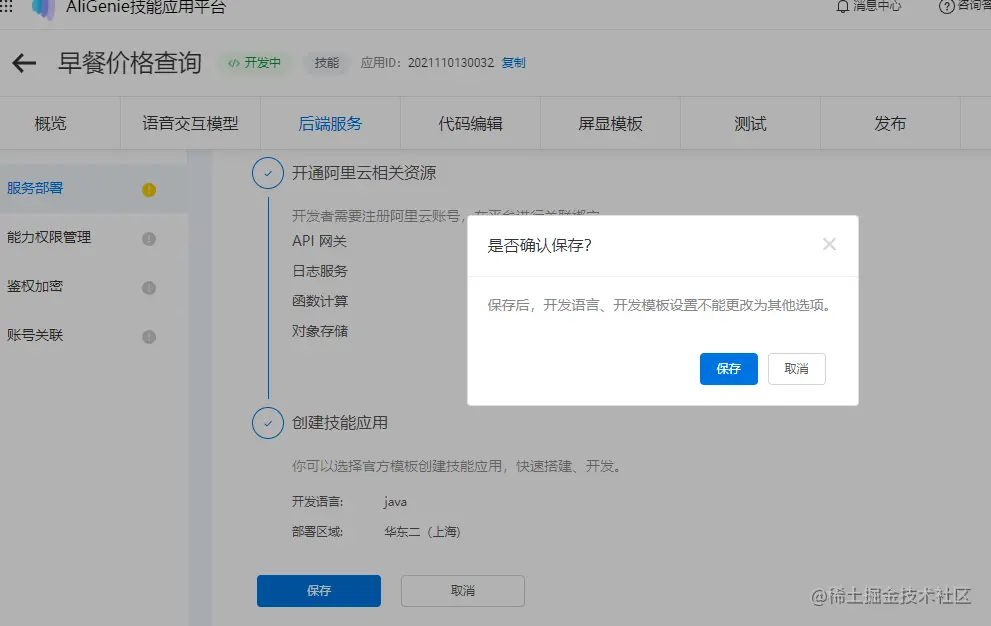Switch to the 发布 tab

point(890,123)
